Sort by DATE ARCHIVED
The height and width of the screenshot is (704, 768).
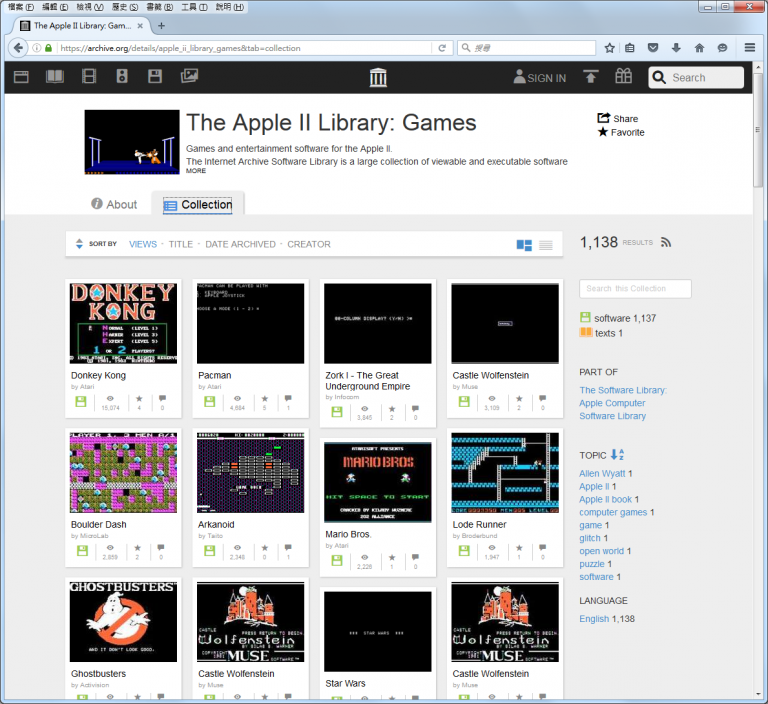240,244
